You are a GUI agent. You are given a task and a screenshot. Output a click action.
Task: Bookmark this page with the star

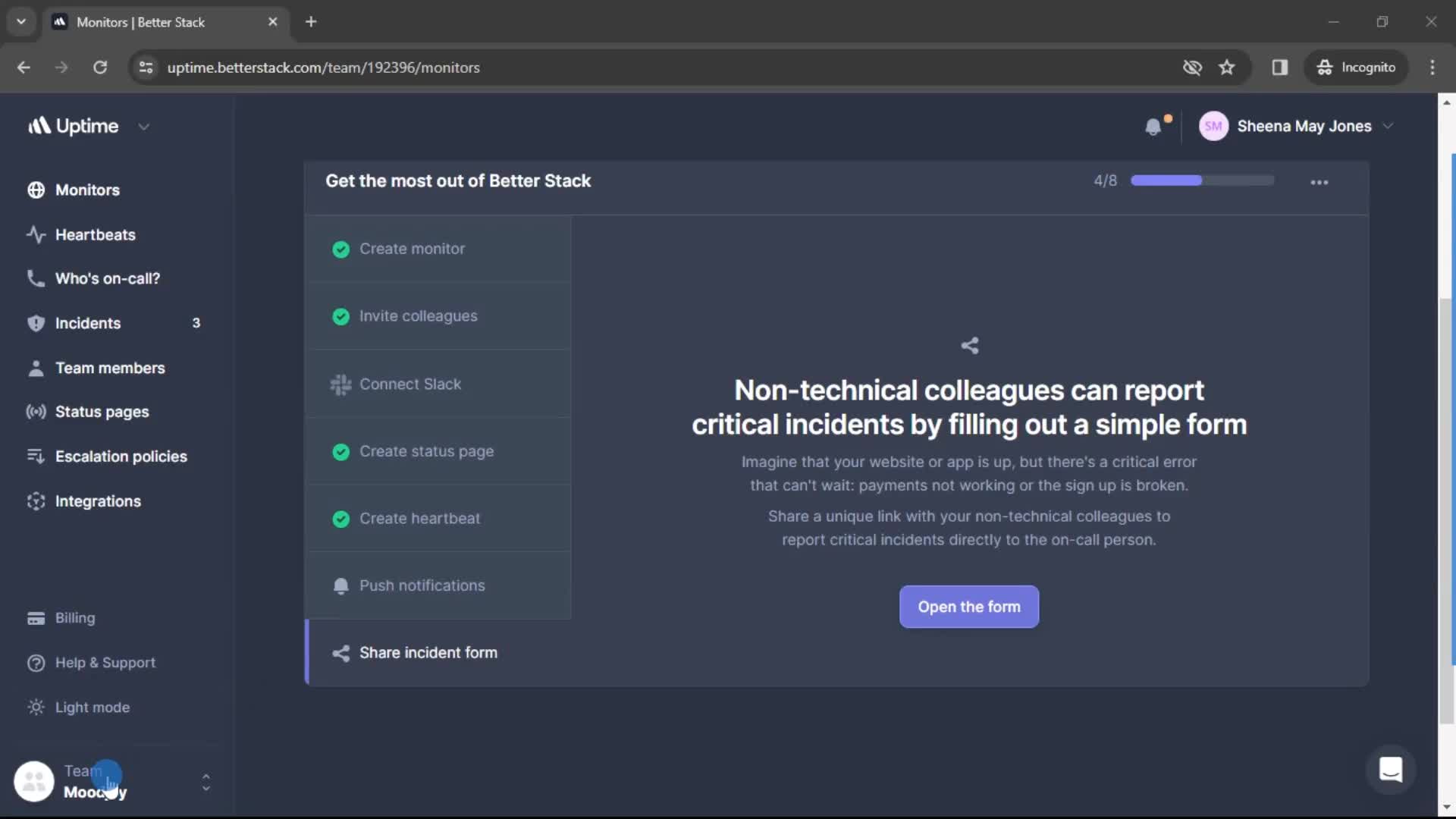[x=1227, y=67]
